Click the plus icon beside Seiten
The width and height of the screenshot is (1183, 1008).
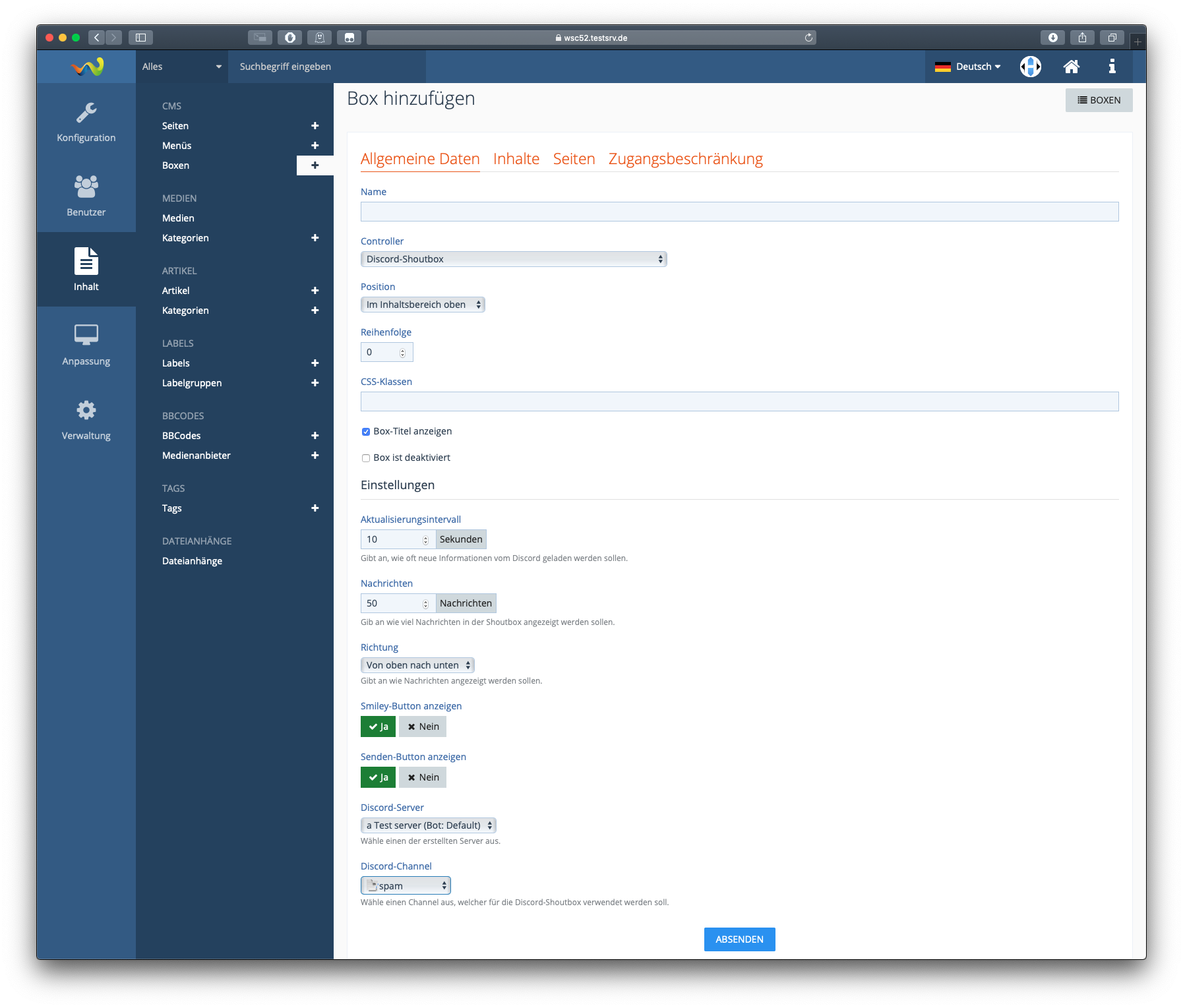pos(315,126)
